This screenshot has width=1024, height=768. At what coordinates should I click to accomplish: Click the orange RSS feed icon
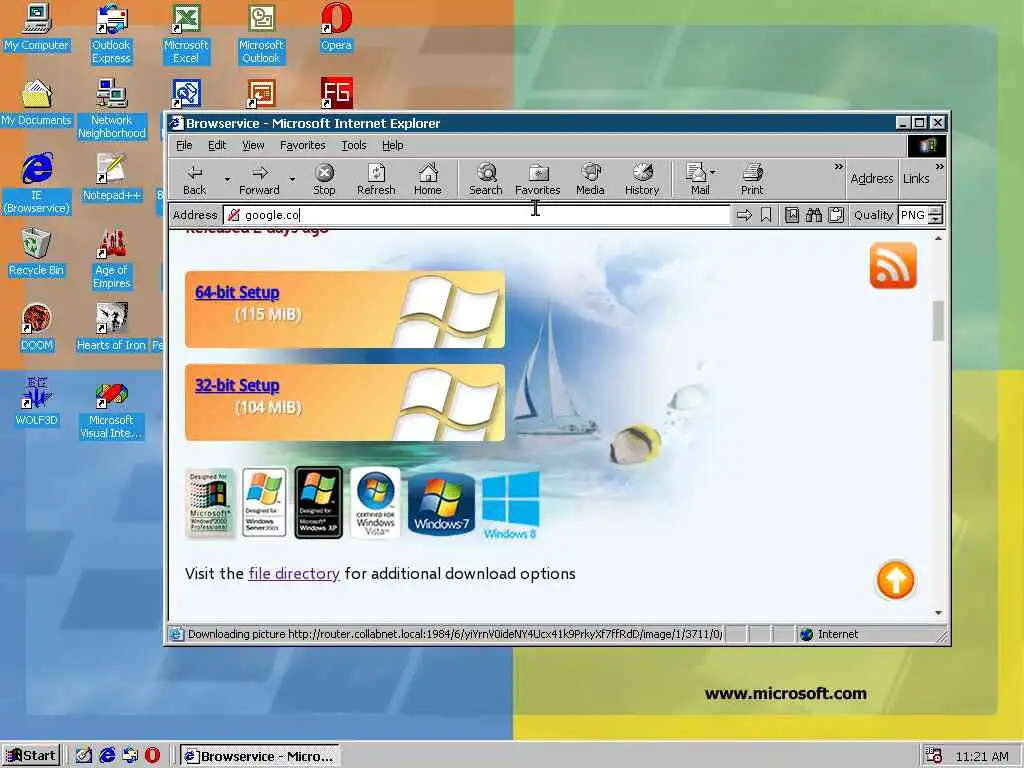point(893,265)
